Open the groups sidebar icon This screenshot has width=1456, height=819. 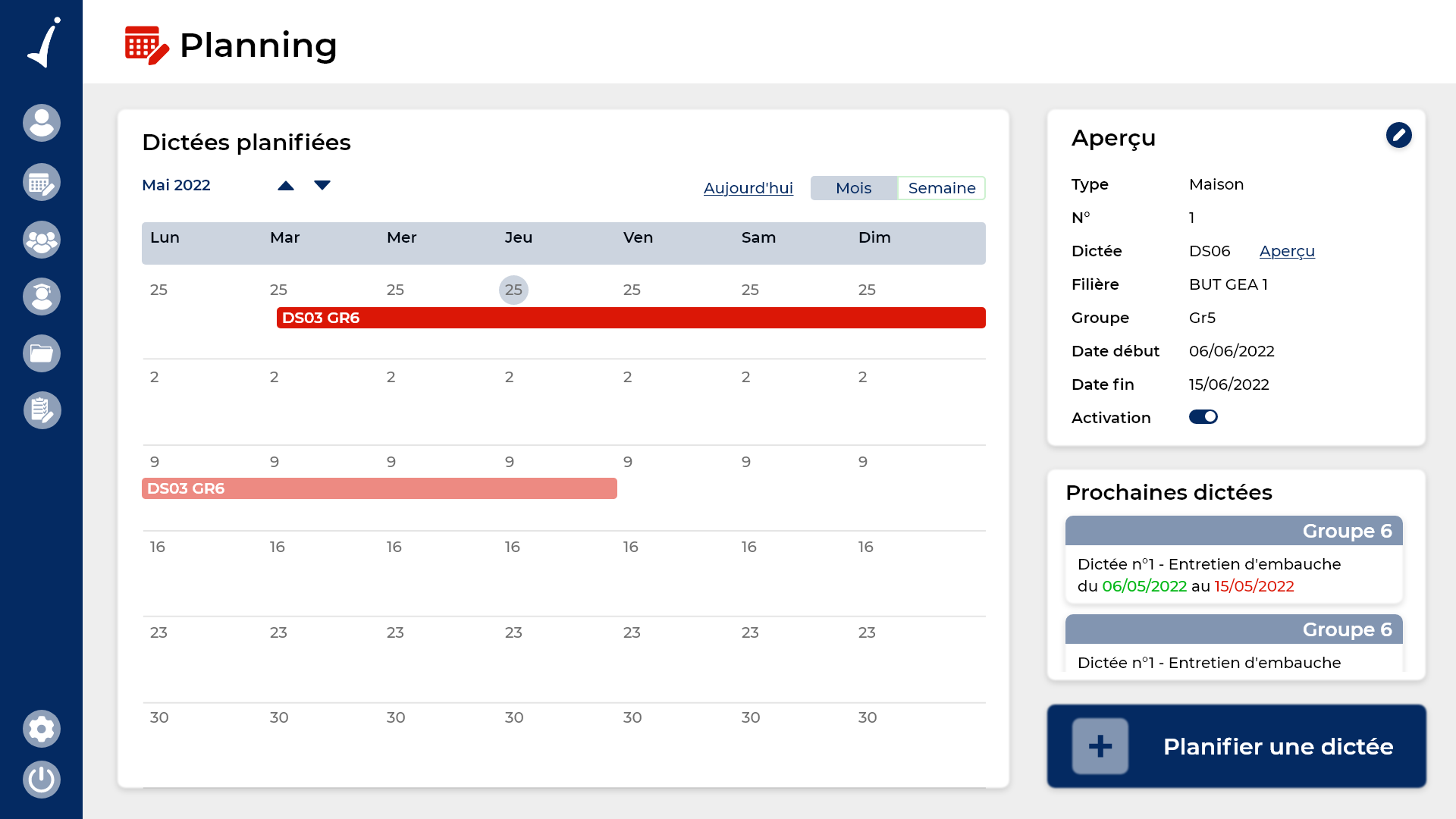point(42,240)
